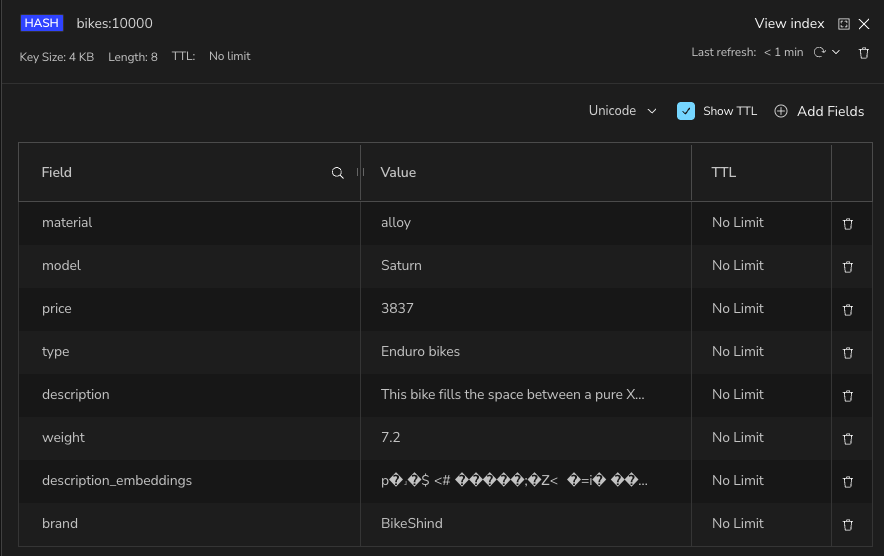Click the Key Size: 4 KB label
The width and height of the screenshot is (884, 556).
tap(56, 56)
